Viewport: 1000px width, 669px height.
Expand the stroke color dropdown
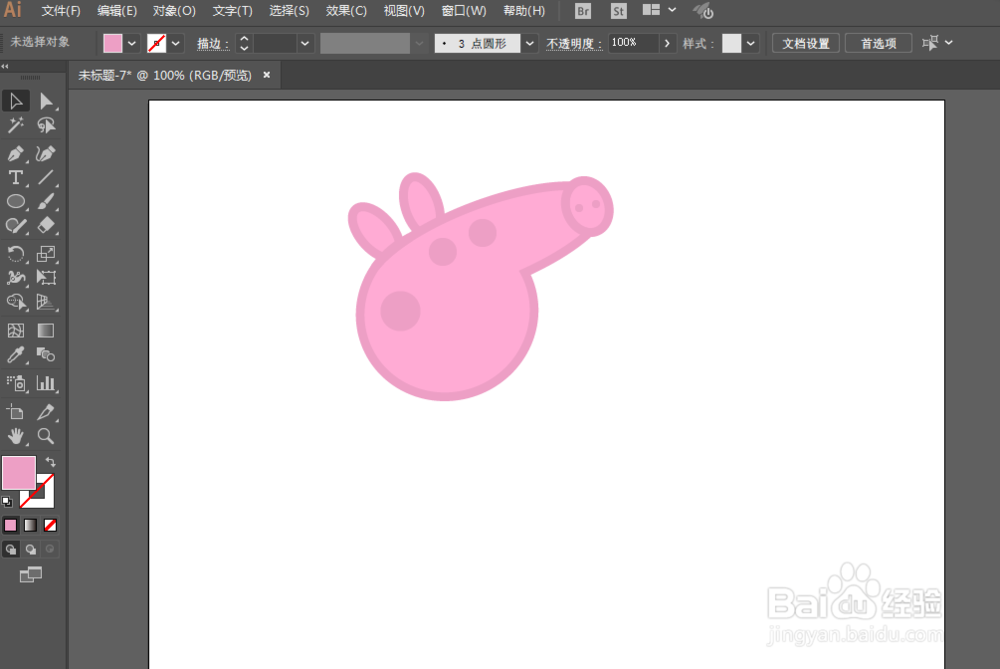175,43
